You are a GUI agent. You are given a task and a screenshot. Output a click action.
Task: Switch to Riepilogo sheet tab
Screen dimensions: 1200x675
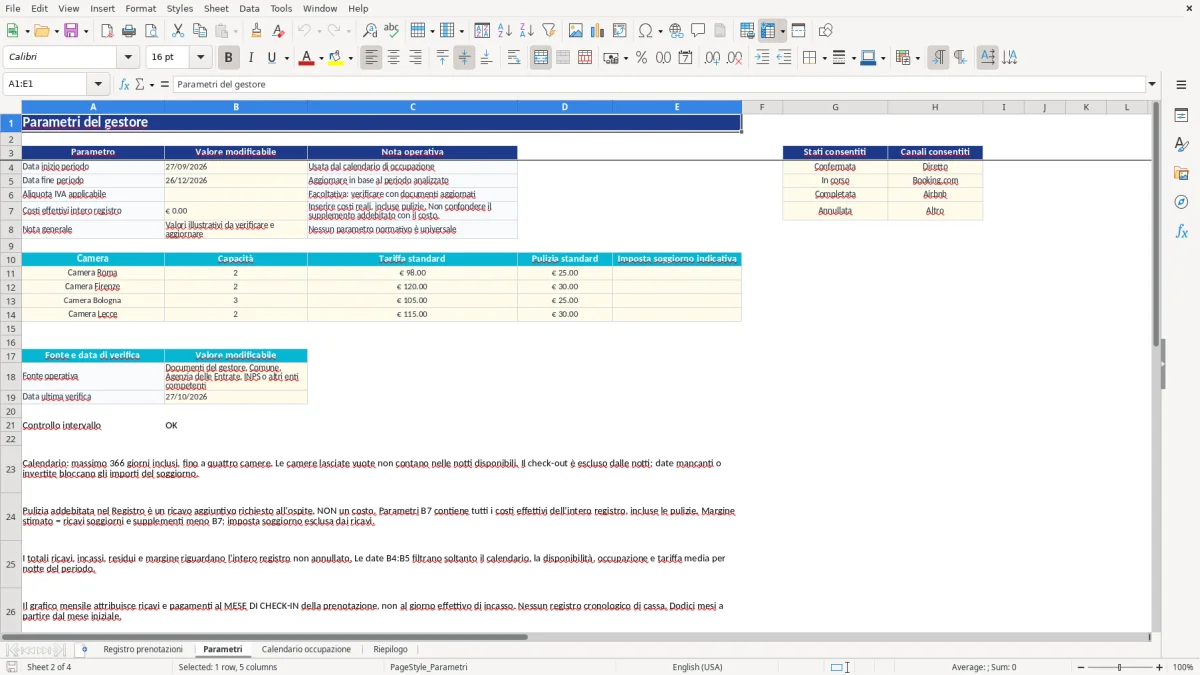390,649
